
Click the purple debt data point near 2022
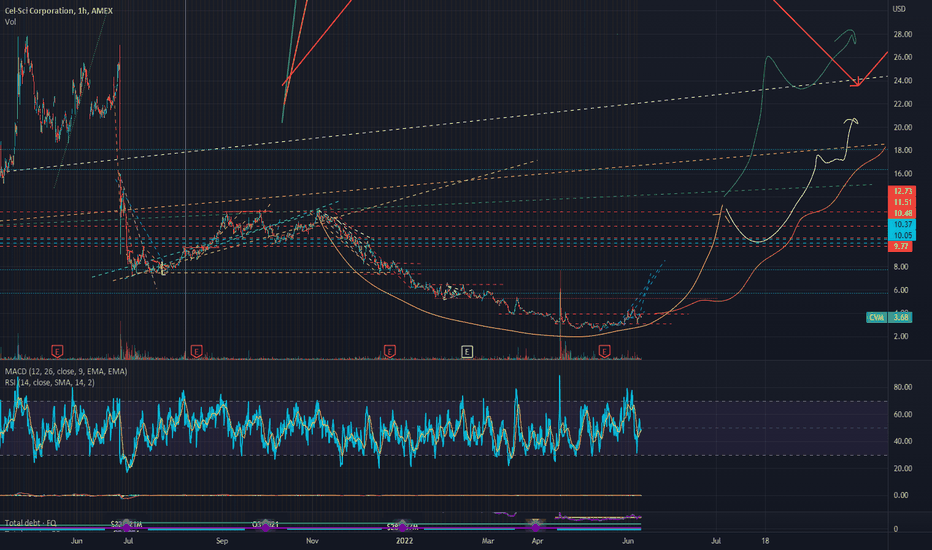[x=402, y=527]
